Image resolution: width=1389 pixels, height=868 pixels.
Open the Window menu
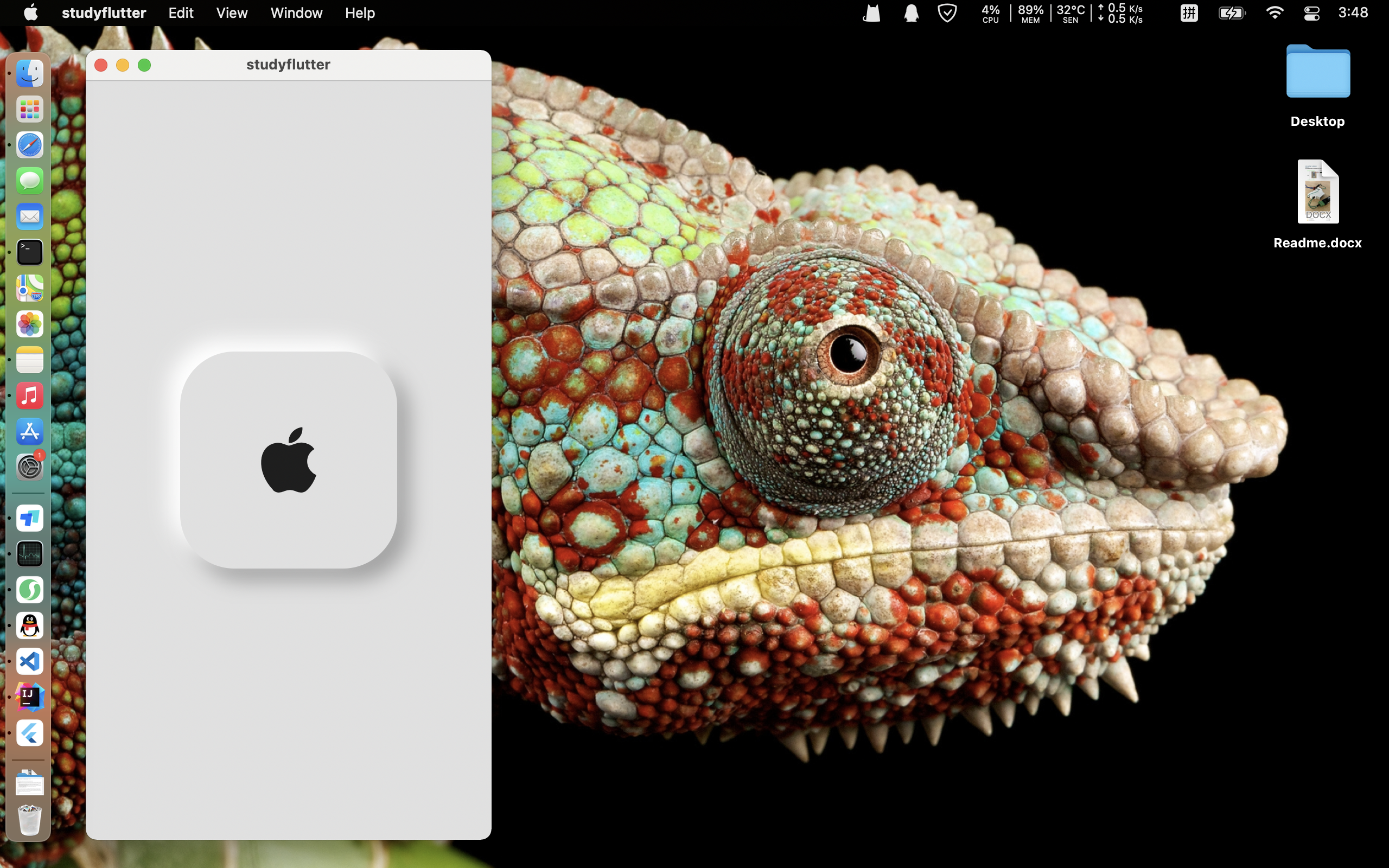296,12
